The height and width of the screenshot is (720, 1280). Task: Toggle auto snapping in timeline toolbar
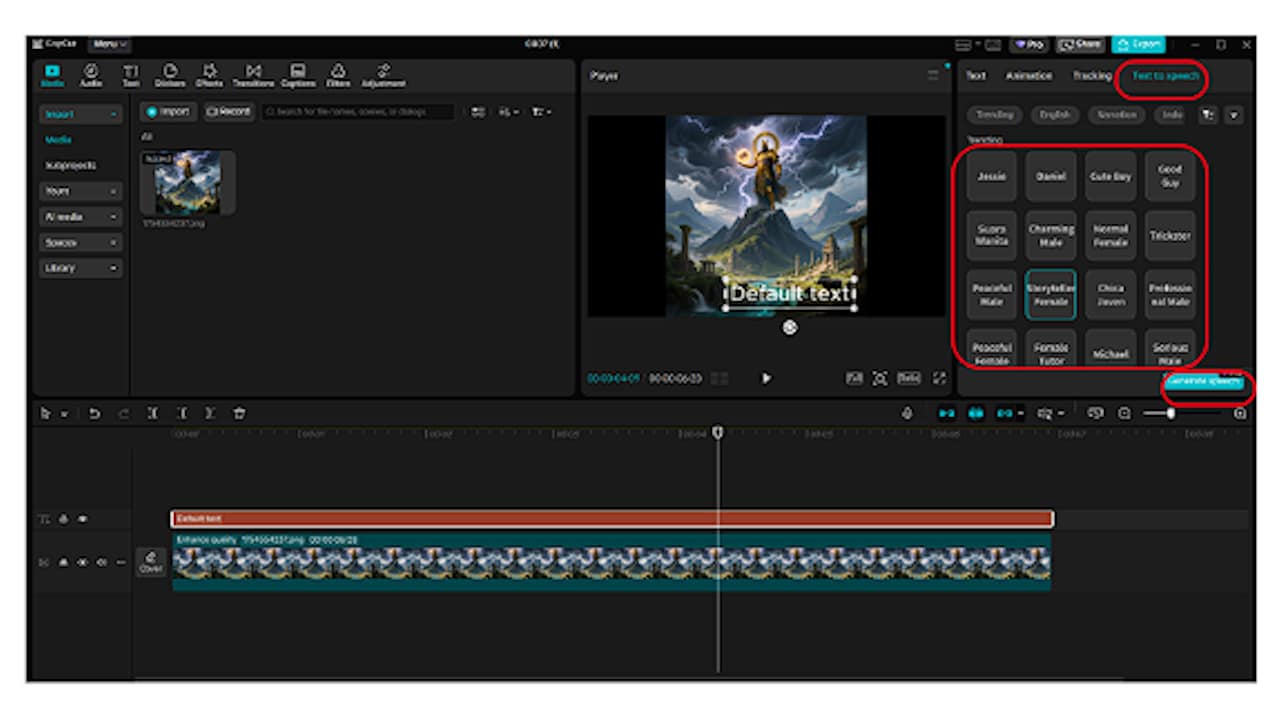(975, 412)
